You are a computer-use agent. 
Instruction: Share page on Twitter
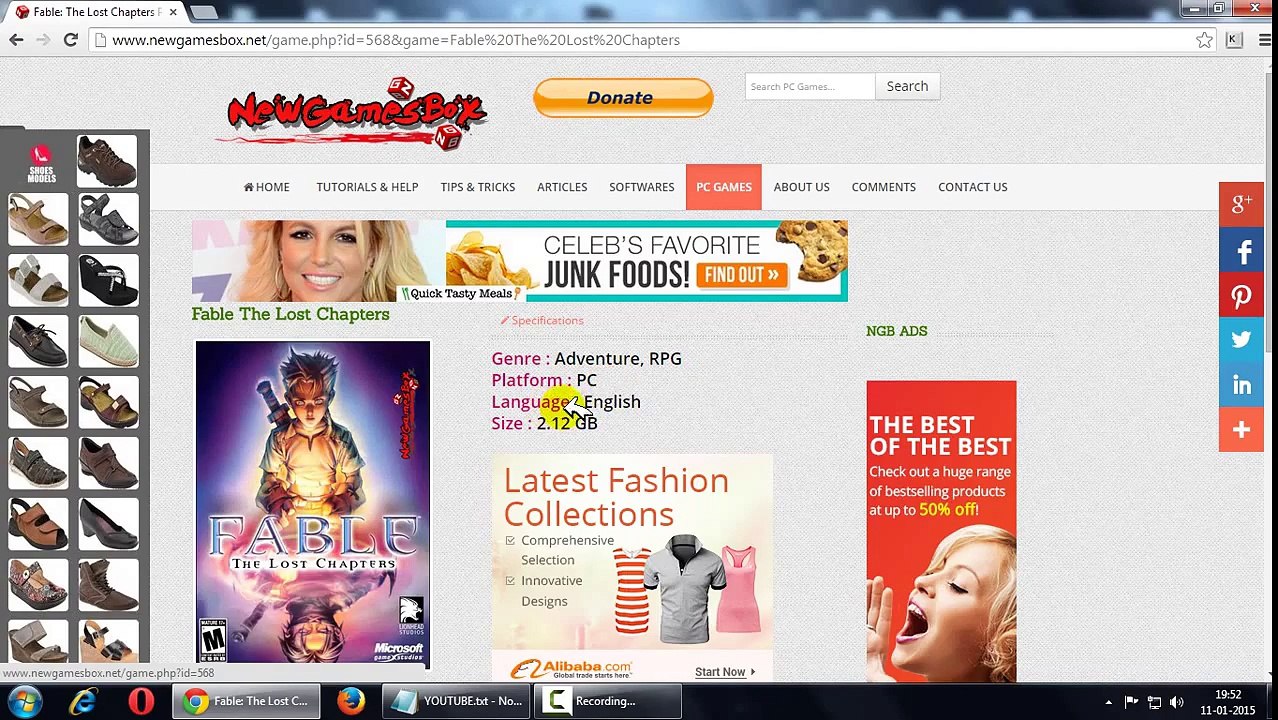click(1241, 340)
